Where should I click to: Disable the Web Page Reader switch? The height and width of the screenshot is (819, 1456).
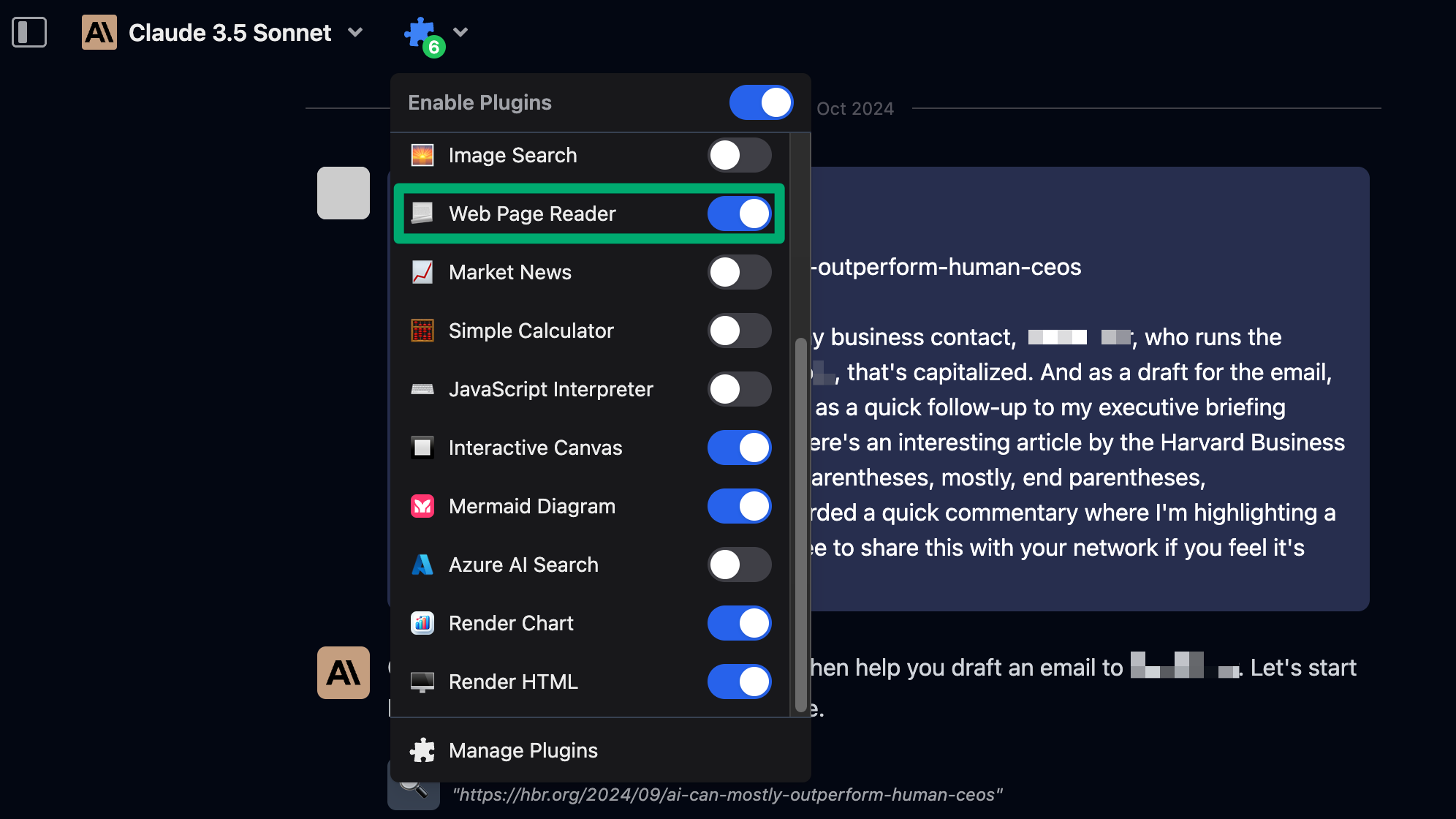pyautogui.click(x=739, y=214)
